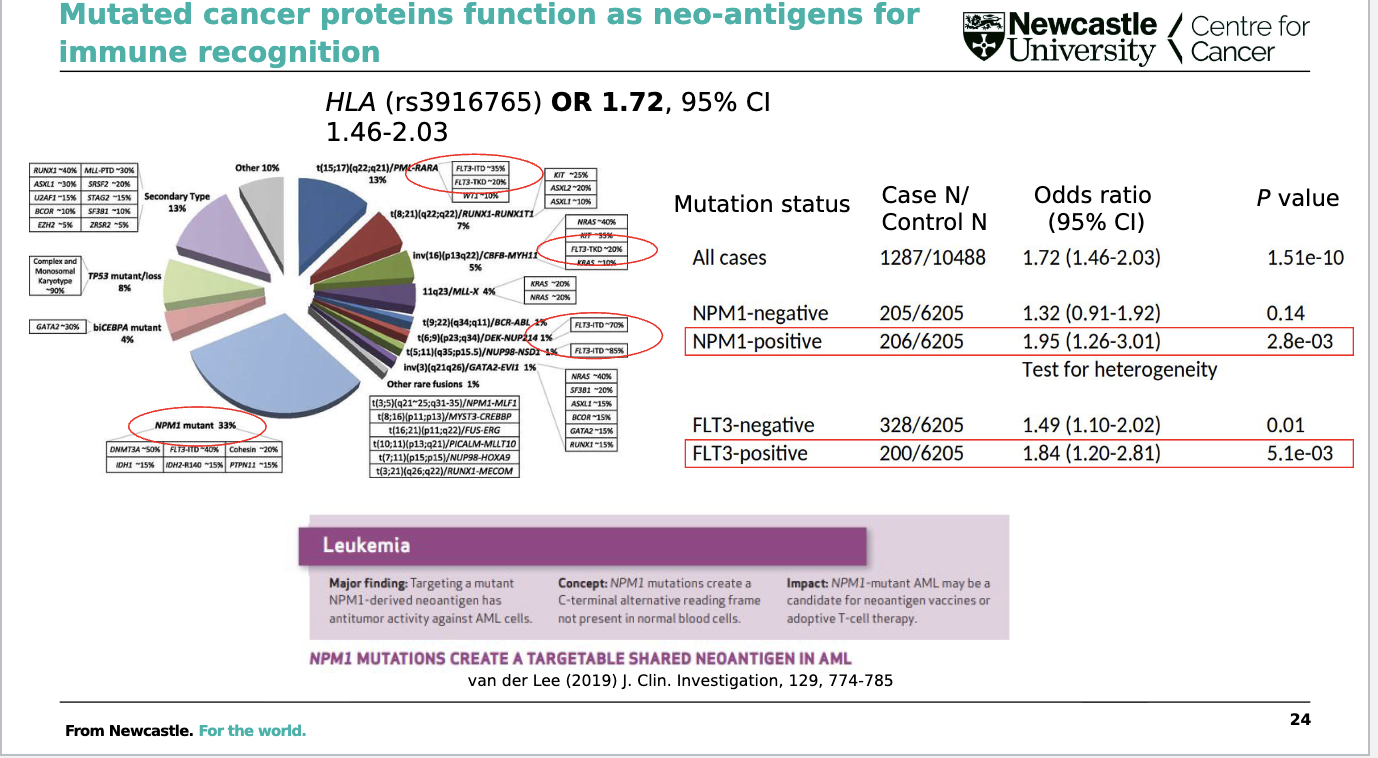Click the 'Other rare fusions 1%' label

tap(433, 383)
